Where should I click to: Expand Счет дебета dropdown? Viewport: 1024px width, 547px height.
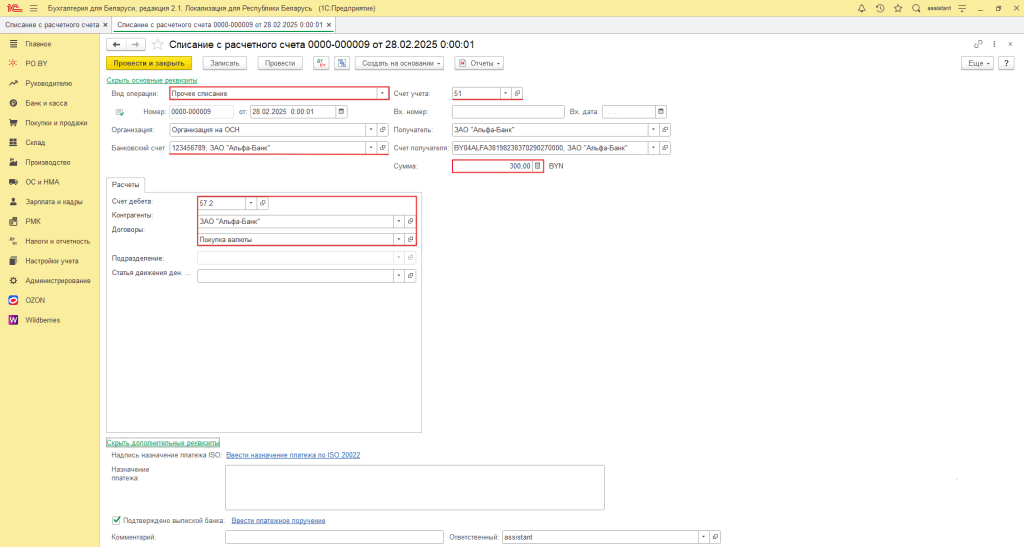(251, 203)
